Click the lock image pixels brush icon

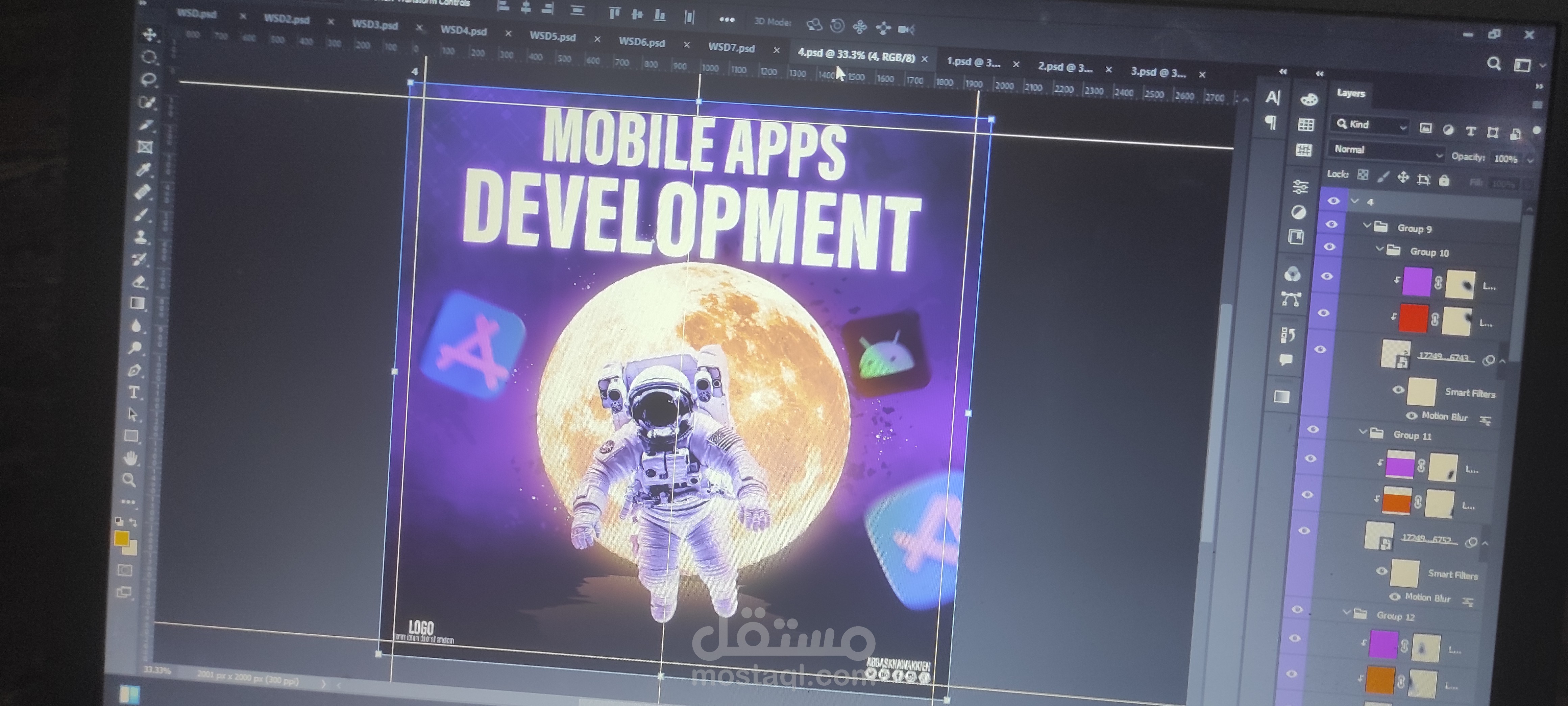coord(1383,176)
